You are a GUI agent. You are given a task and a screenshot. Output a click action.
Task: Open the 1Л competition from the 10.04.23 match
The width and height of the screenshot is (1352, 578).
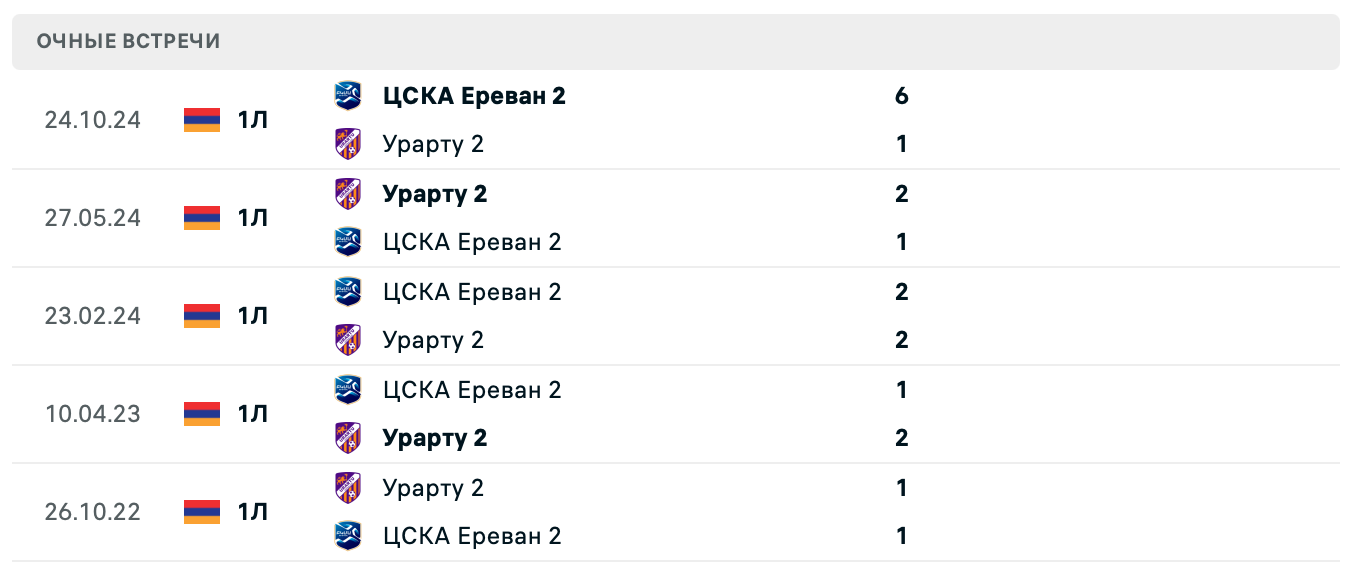(x=251, y=413)
